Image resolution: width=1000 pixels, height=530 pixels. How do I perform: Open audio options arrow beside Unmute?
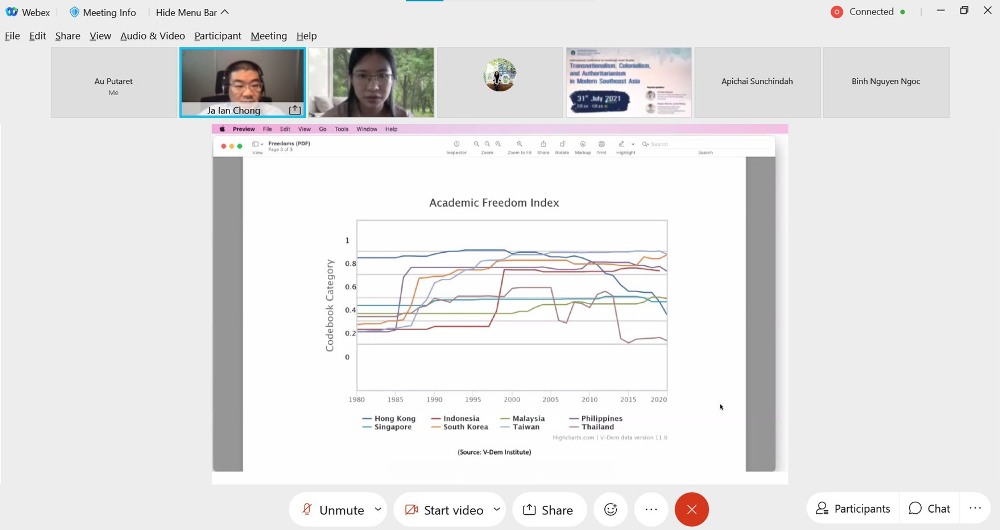[x=378, y=509]
